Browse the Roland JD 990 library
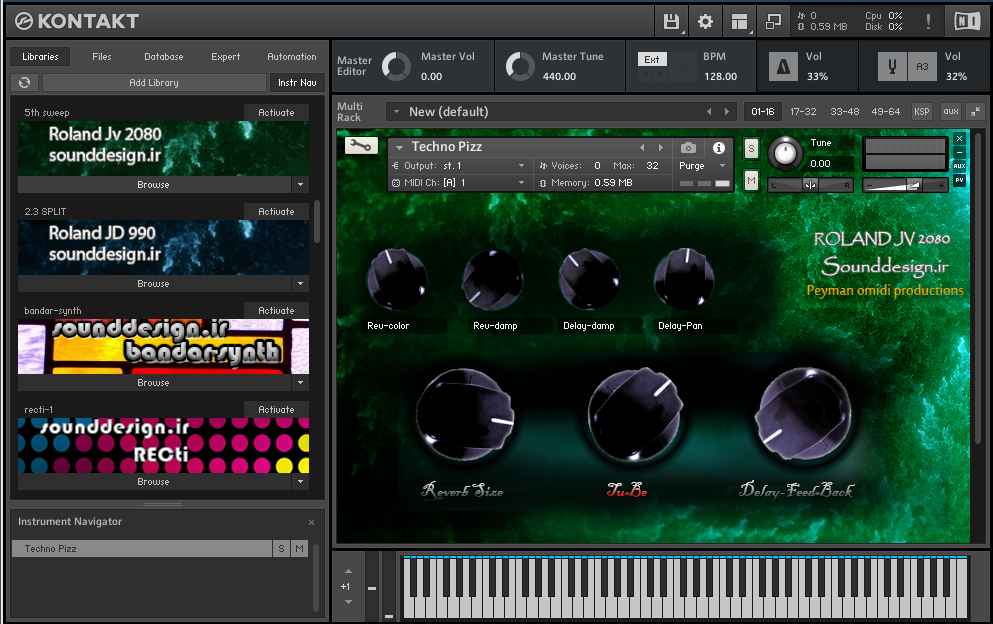Viewport: 993px width, 624px height. pyautogui.click(x=154, y=284)
